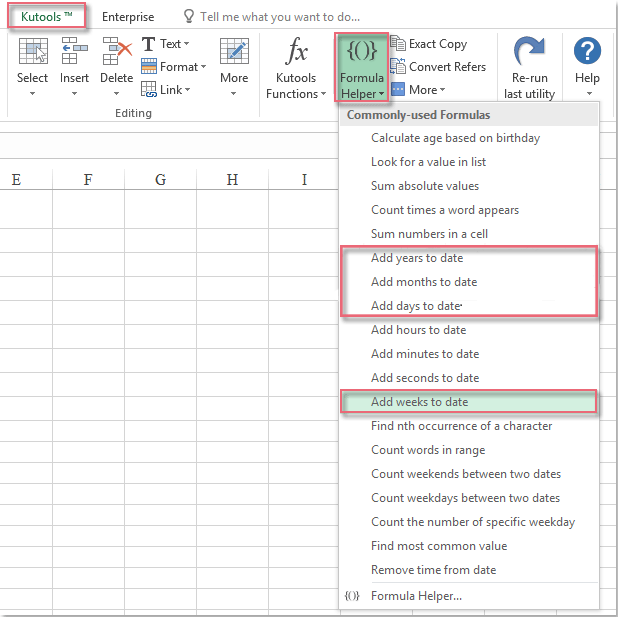Choose Find most common value

(469, 546)
